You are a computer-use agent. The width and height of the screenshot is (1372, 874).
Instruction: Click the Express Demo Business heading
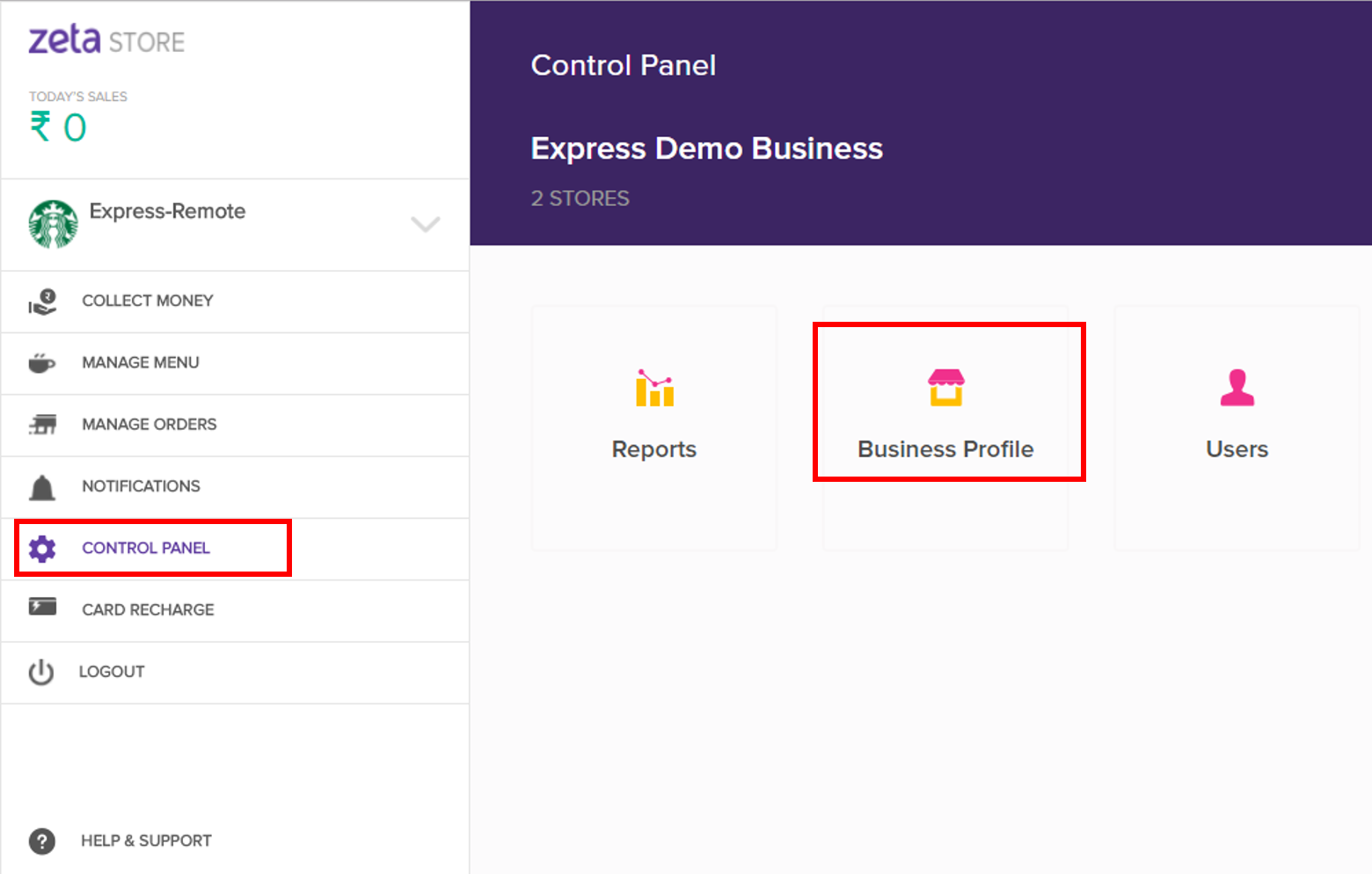coord(707,149)
